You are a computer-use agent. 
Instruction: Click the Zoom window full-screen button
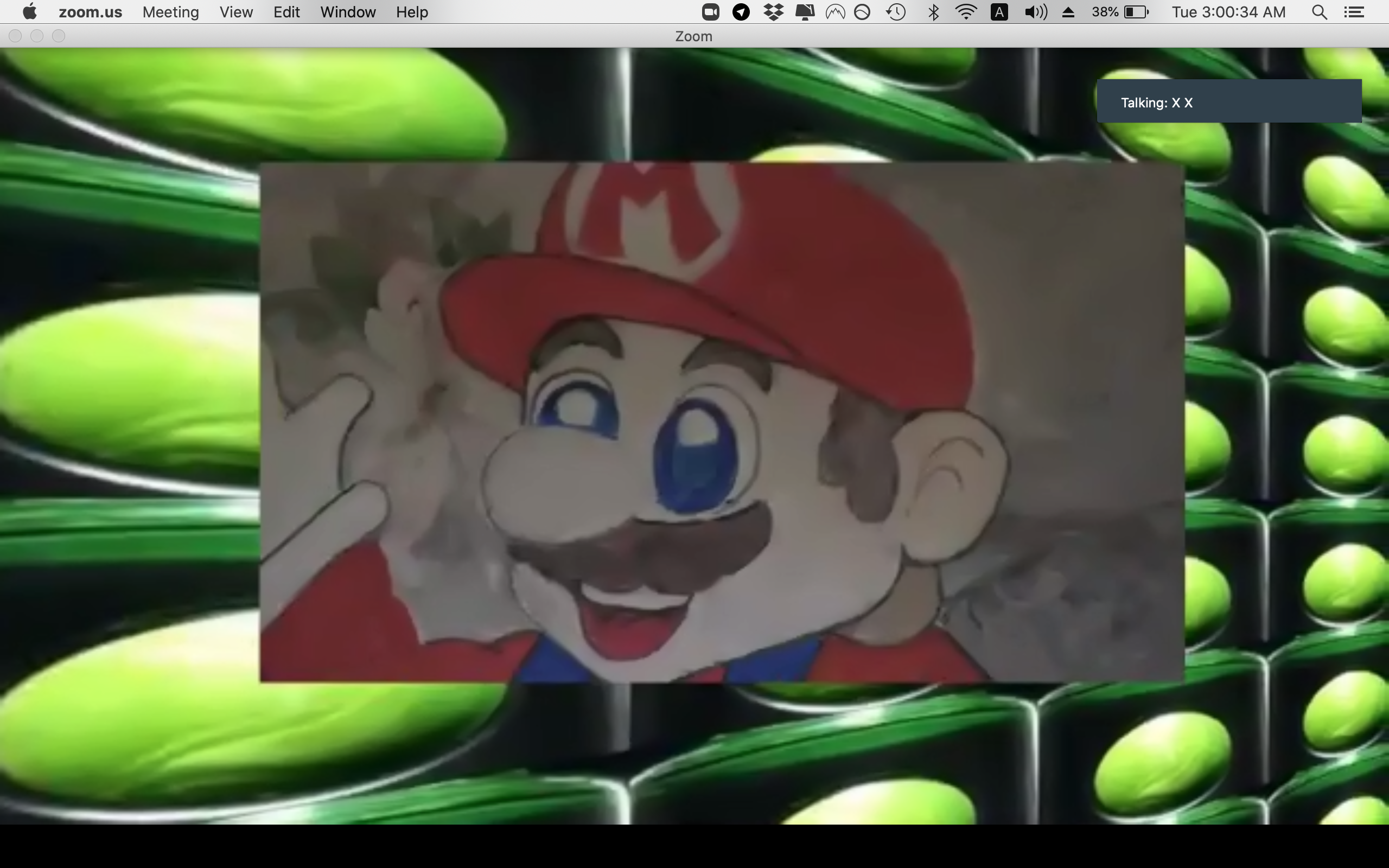tap(59, 36)
